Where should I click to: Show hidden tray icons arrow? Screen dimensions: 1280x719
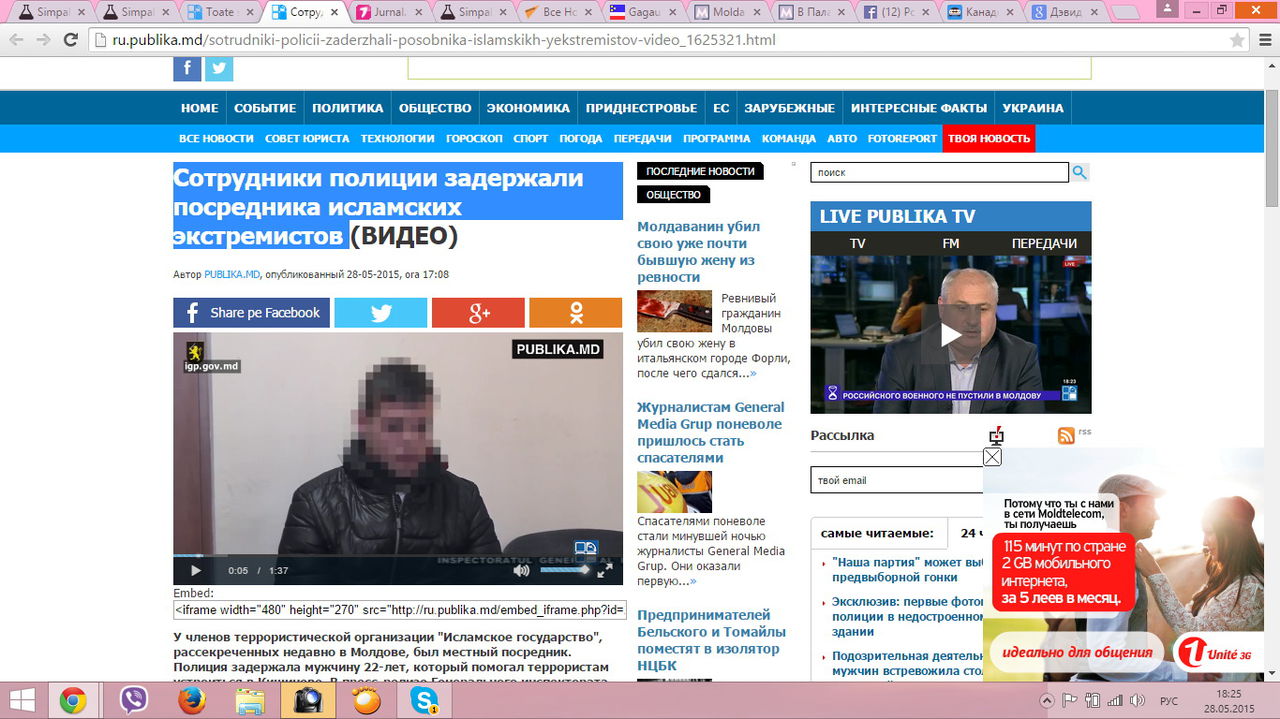1047,701
